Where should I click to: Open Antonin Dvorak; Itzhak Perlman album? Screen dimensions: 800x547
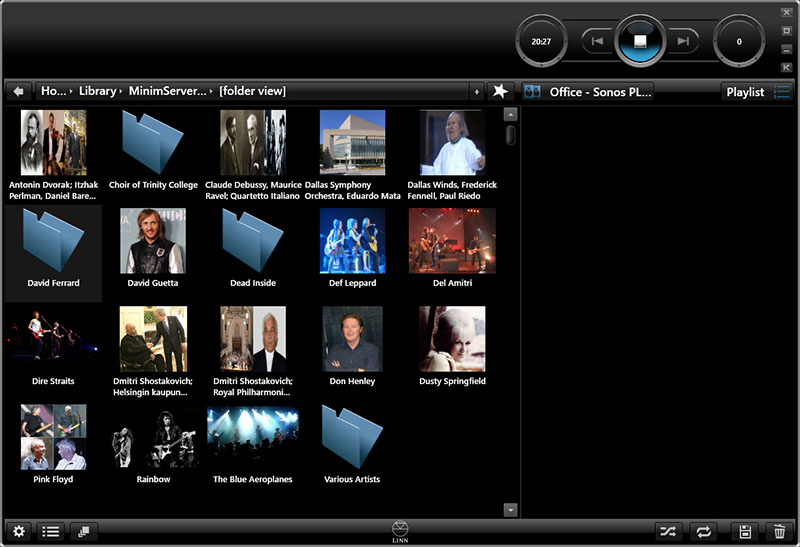point(54,156)
